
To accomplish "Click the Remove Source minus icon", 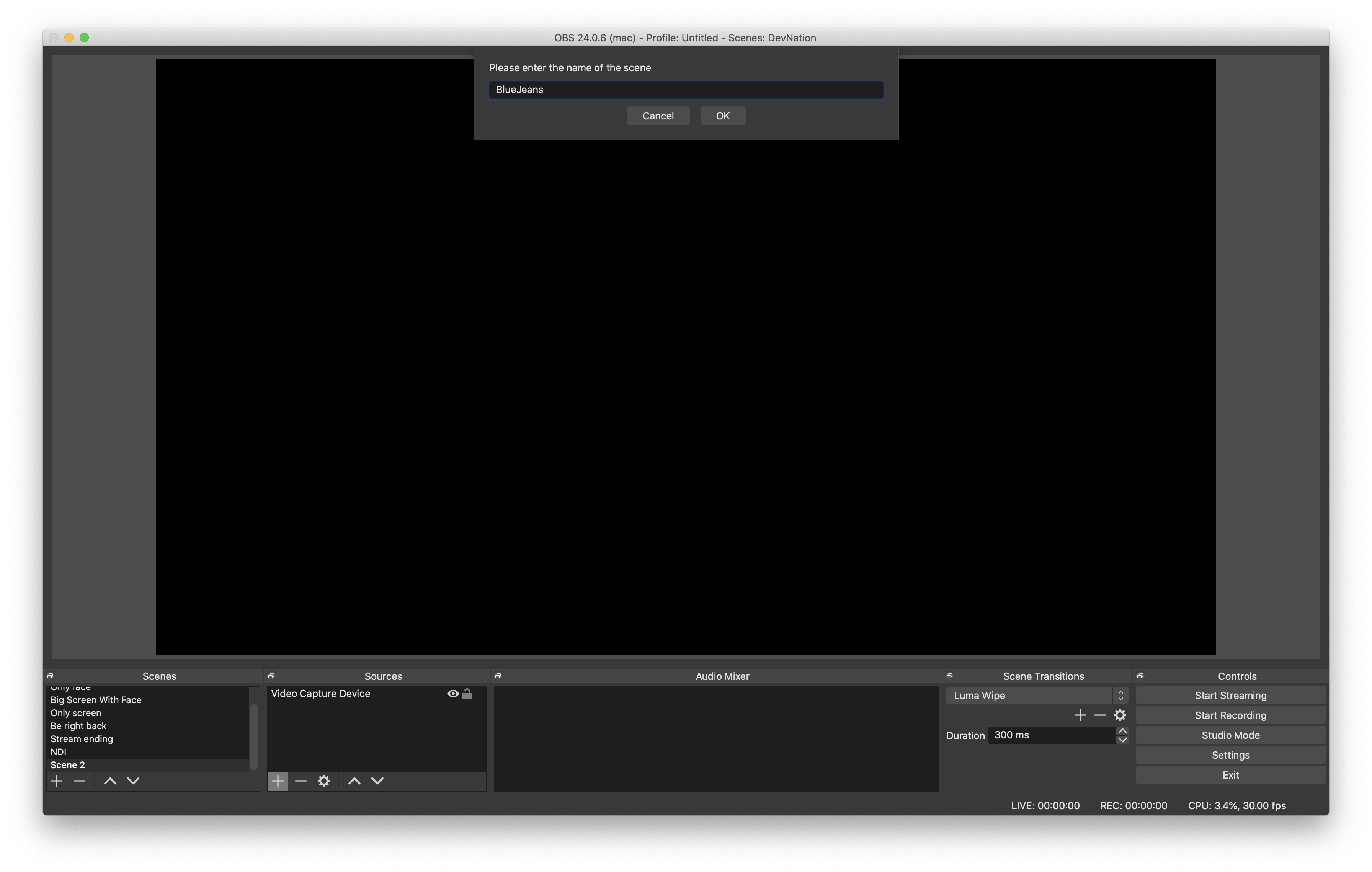I will pyautogui.click(x=301, y=781).
